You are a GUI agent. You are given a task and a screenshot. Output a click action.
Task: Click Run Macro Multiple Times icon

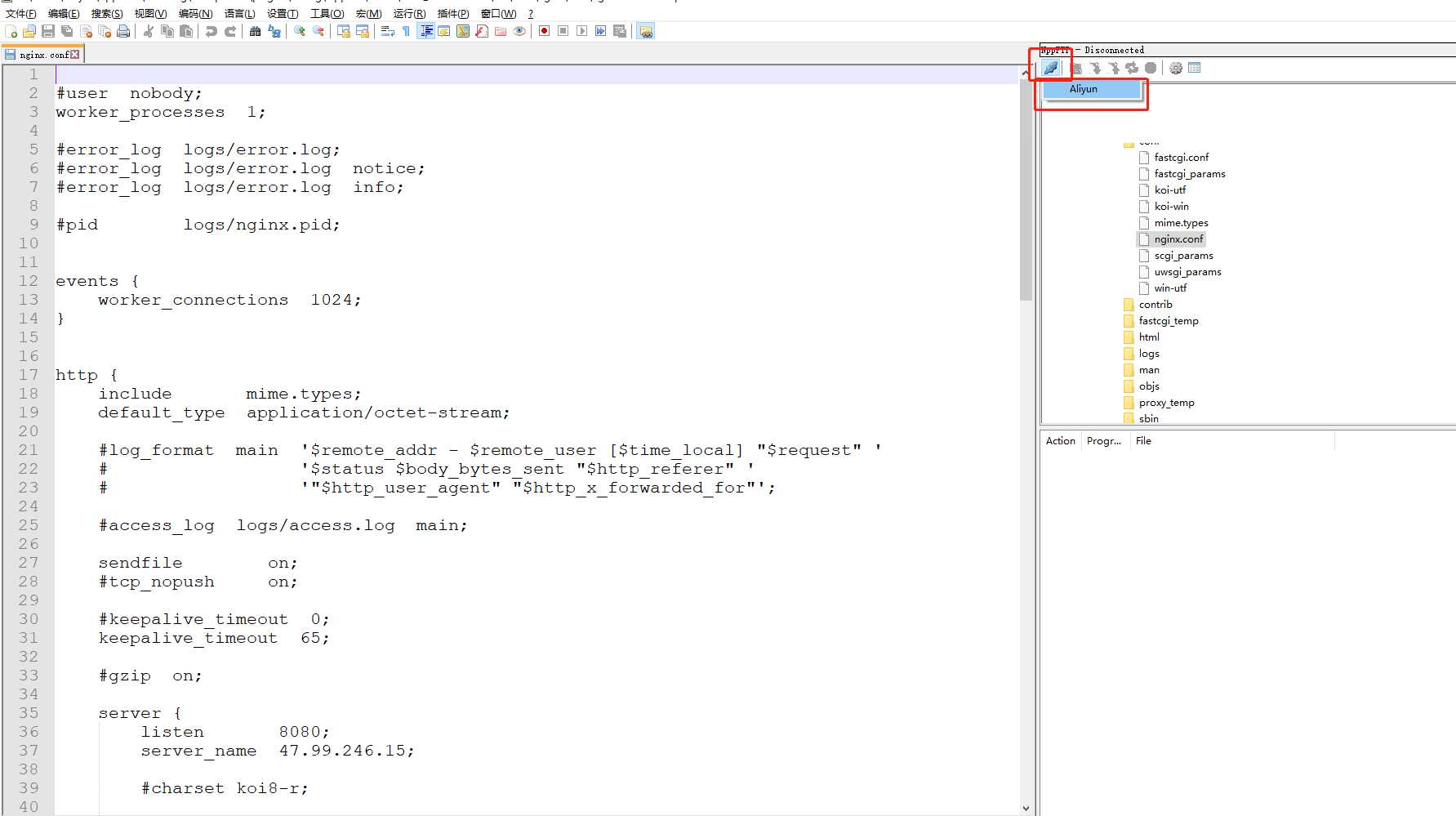(601, 31)
